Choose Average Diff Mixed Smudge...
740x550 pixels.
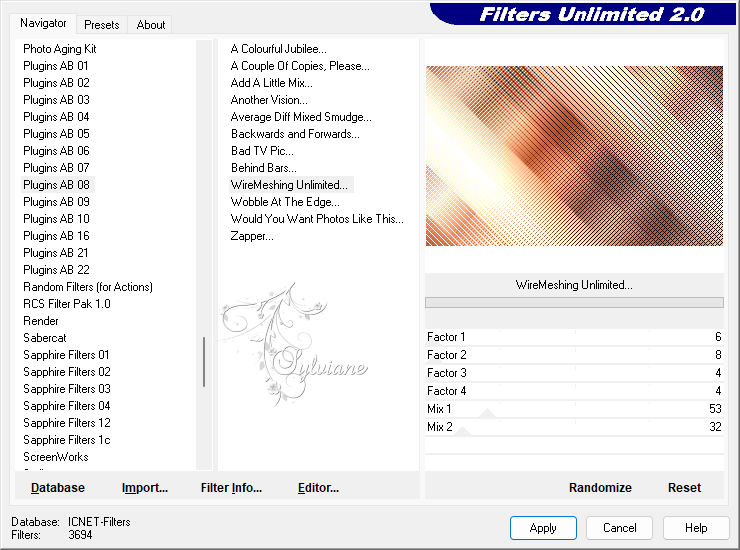[301, 117]
